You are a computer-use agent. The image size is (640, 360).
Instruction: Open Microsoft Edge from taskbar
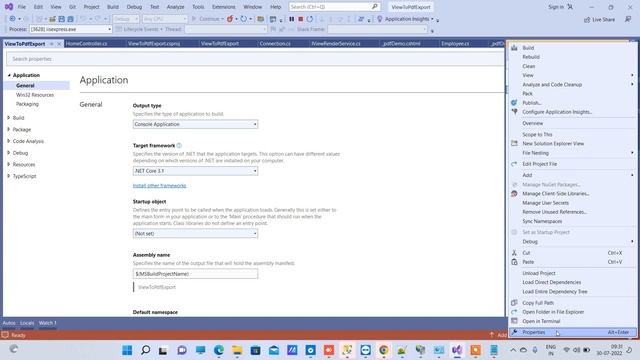click(x=219, y=350)
